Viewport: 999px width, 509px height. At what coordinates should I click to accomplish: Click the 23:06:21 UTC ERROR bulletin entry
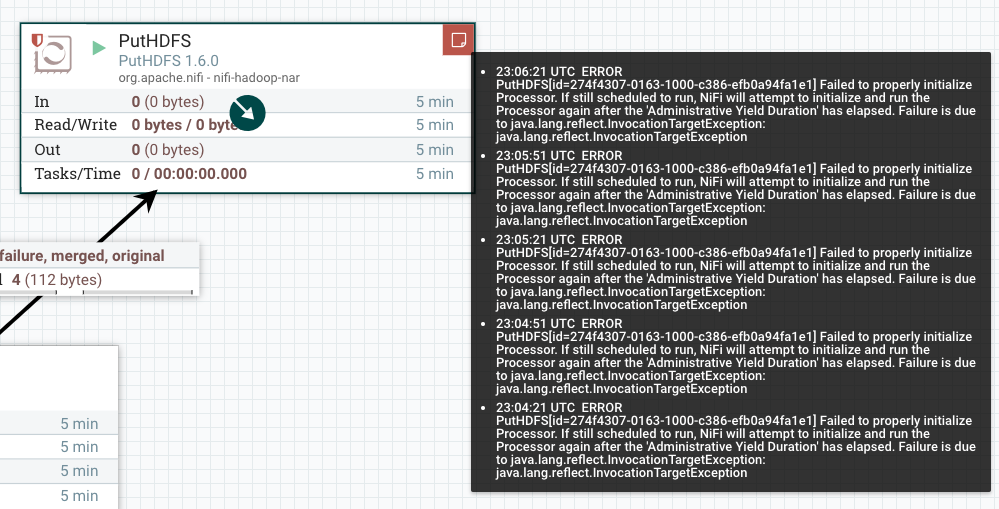735,104
